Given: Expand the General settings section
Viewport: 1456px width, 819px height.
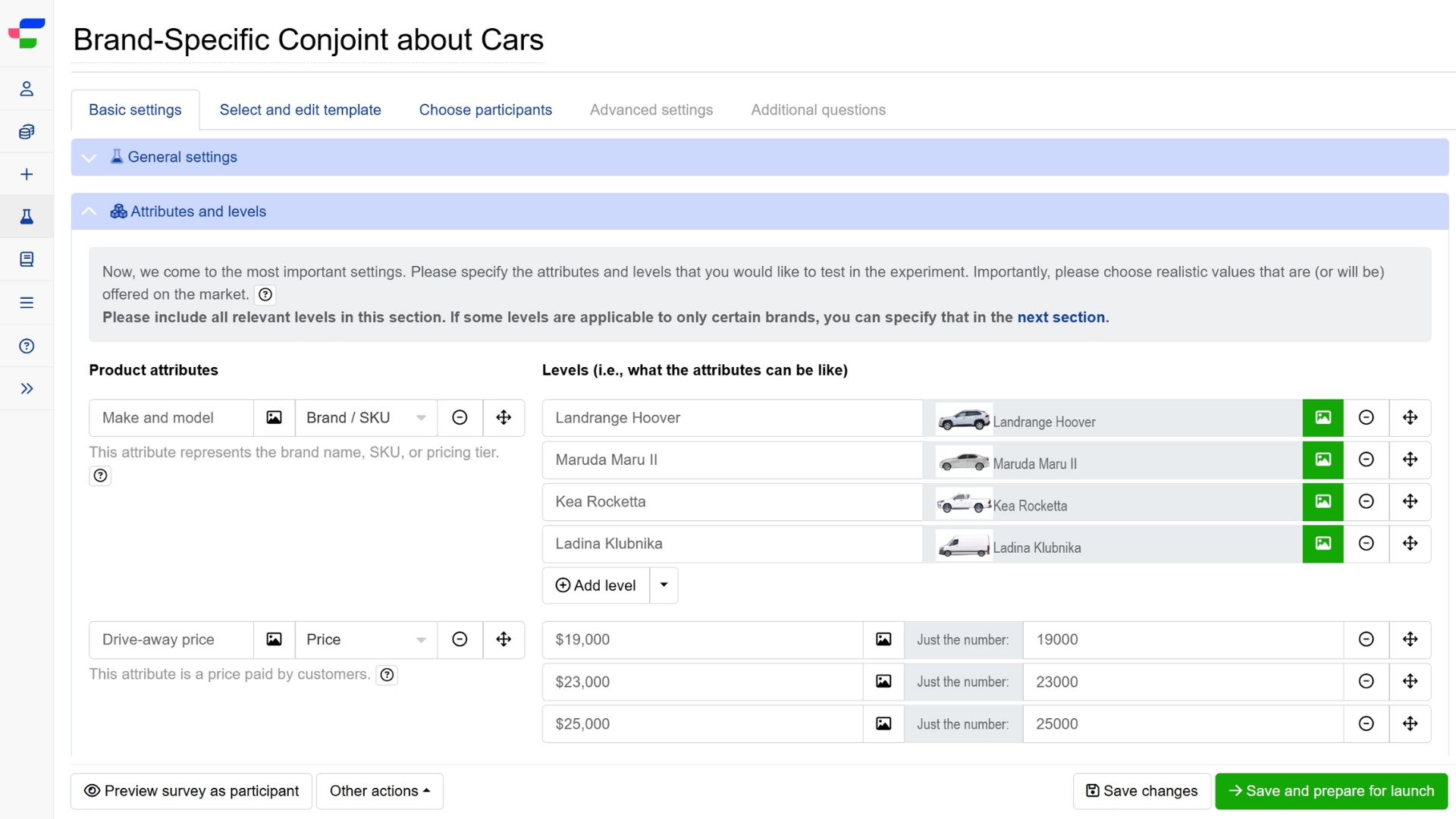Looking at the screenshot, I should click(182, 157).
